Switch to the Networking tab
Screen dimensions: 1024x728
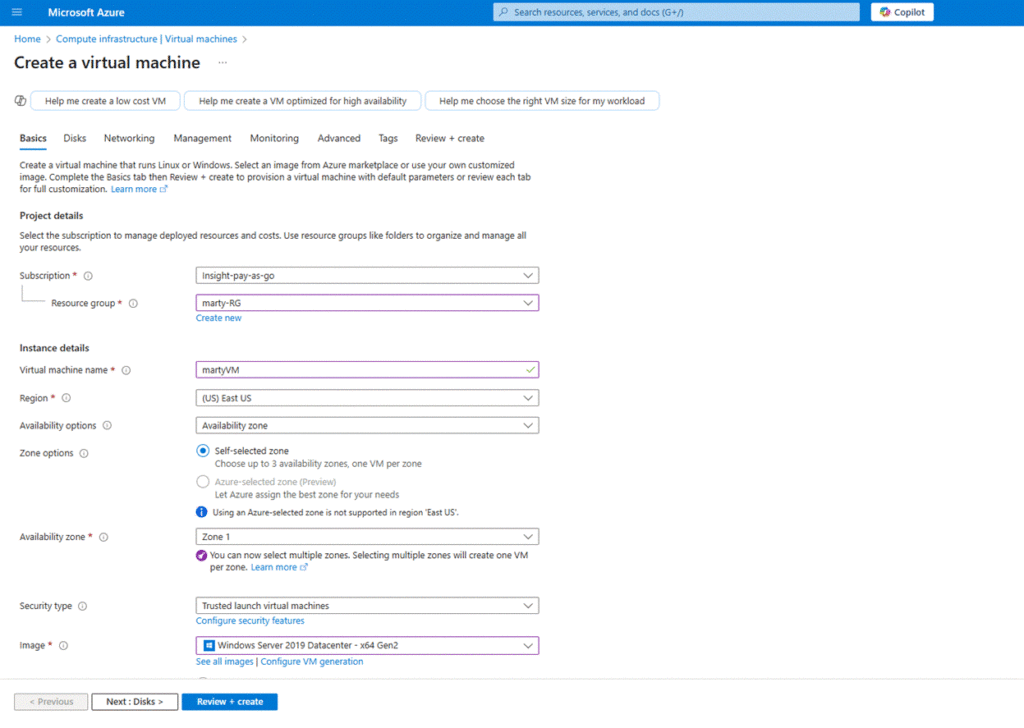coord(129,138)
